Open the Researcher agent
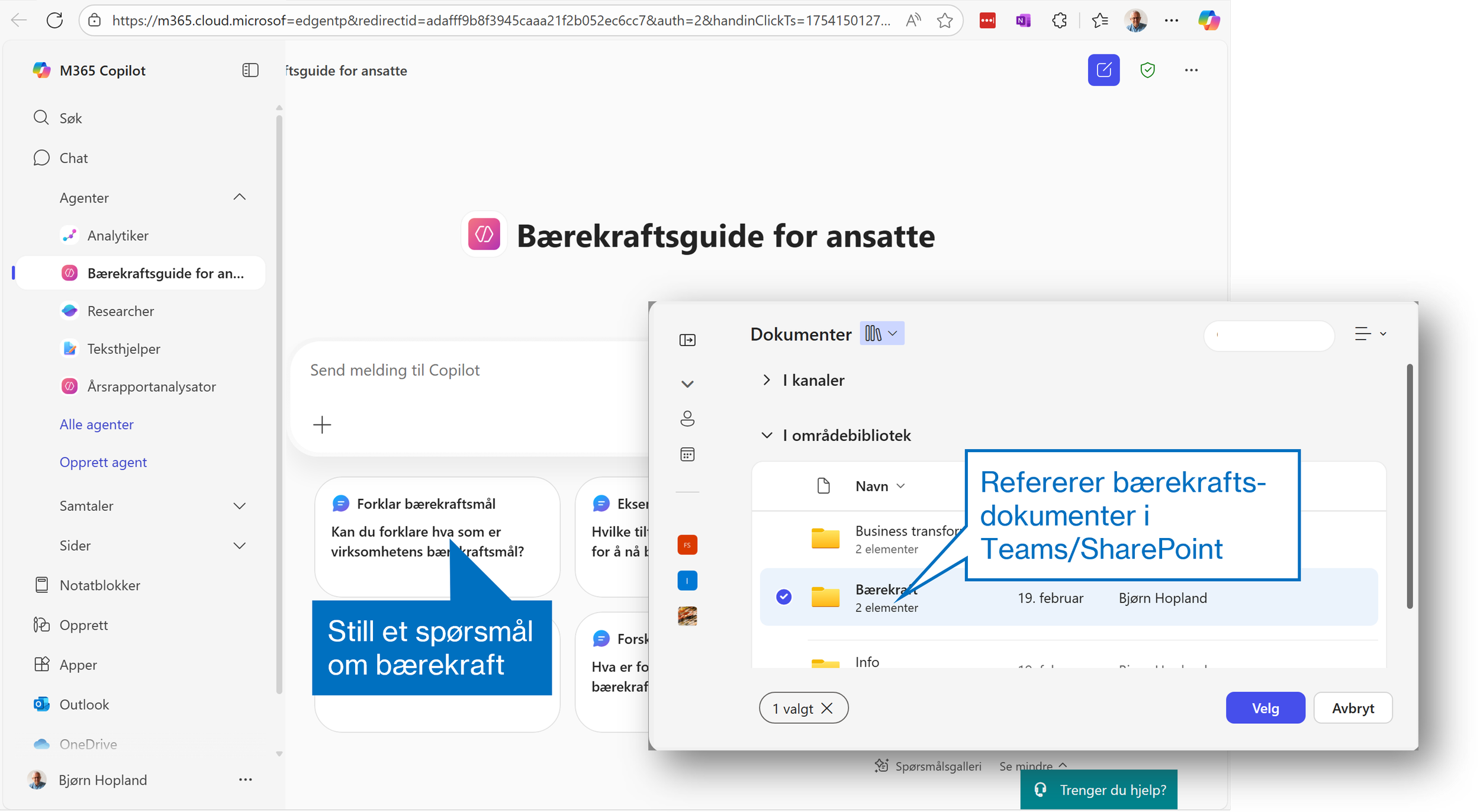This screenshot has width=1480, height=812. [x=120, y=311]
